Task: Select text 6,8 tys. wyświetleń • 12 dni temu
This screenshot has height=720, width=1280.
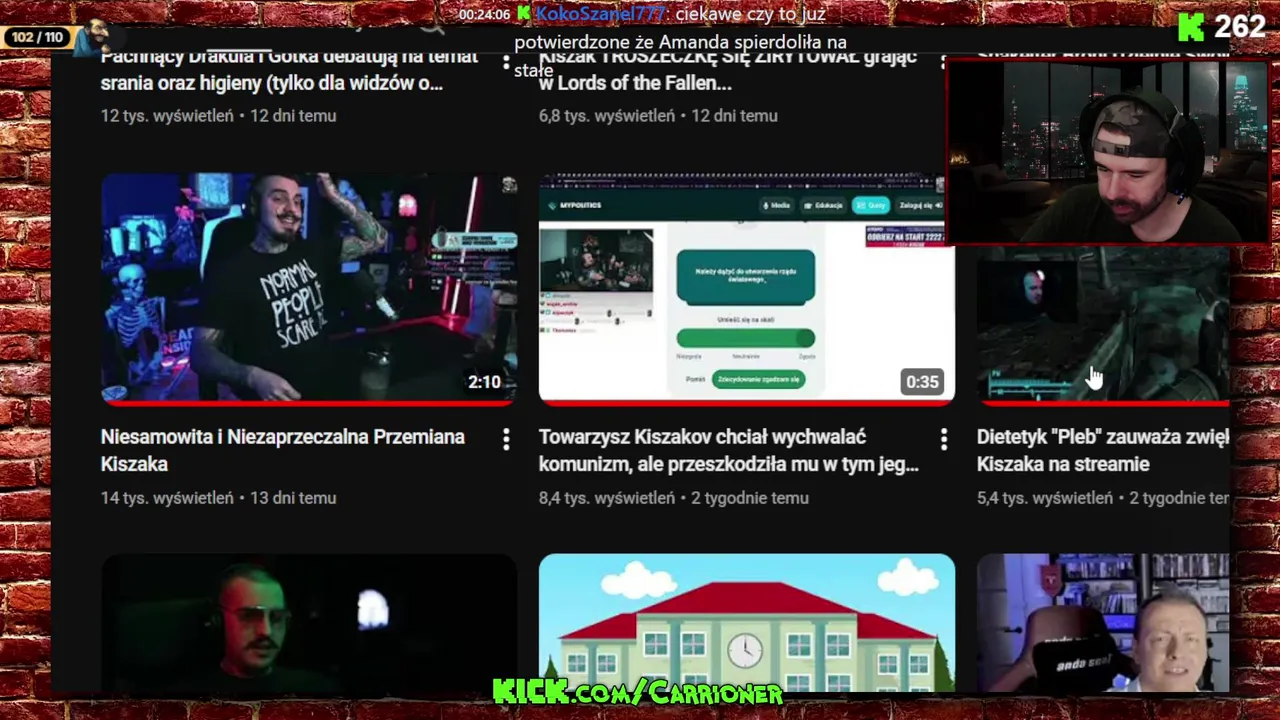Action: [x=658, y=116]
